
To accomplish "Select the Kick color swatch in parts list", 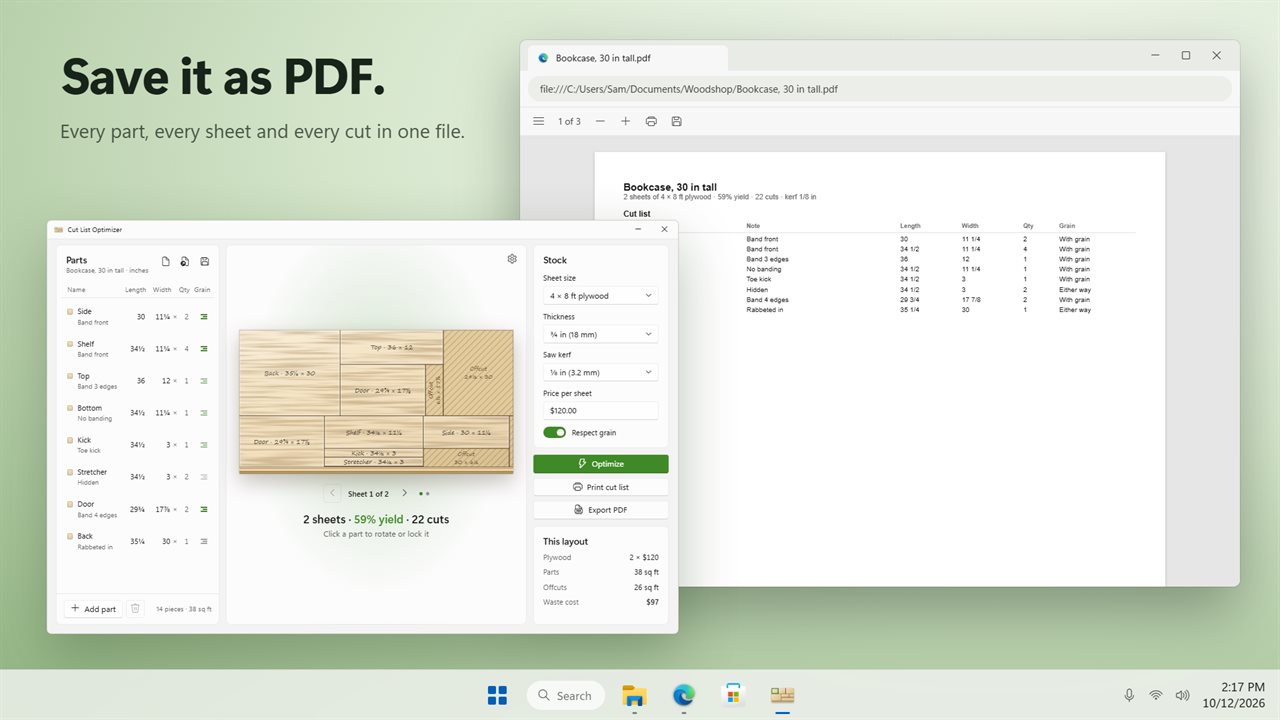I will pyautogui.click(x=70, y=440).
